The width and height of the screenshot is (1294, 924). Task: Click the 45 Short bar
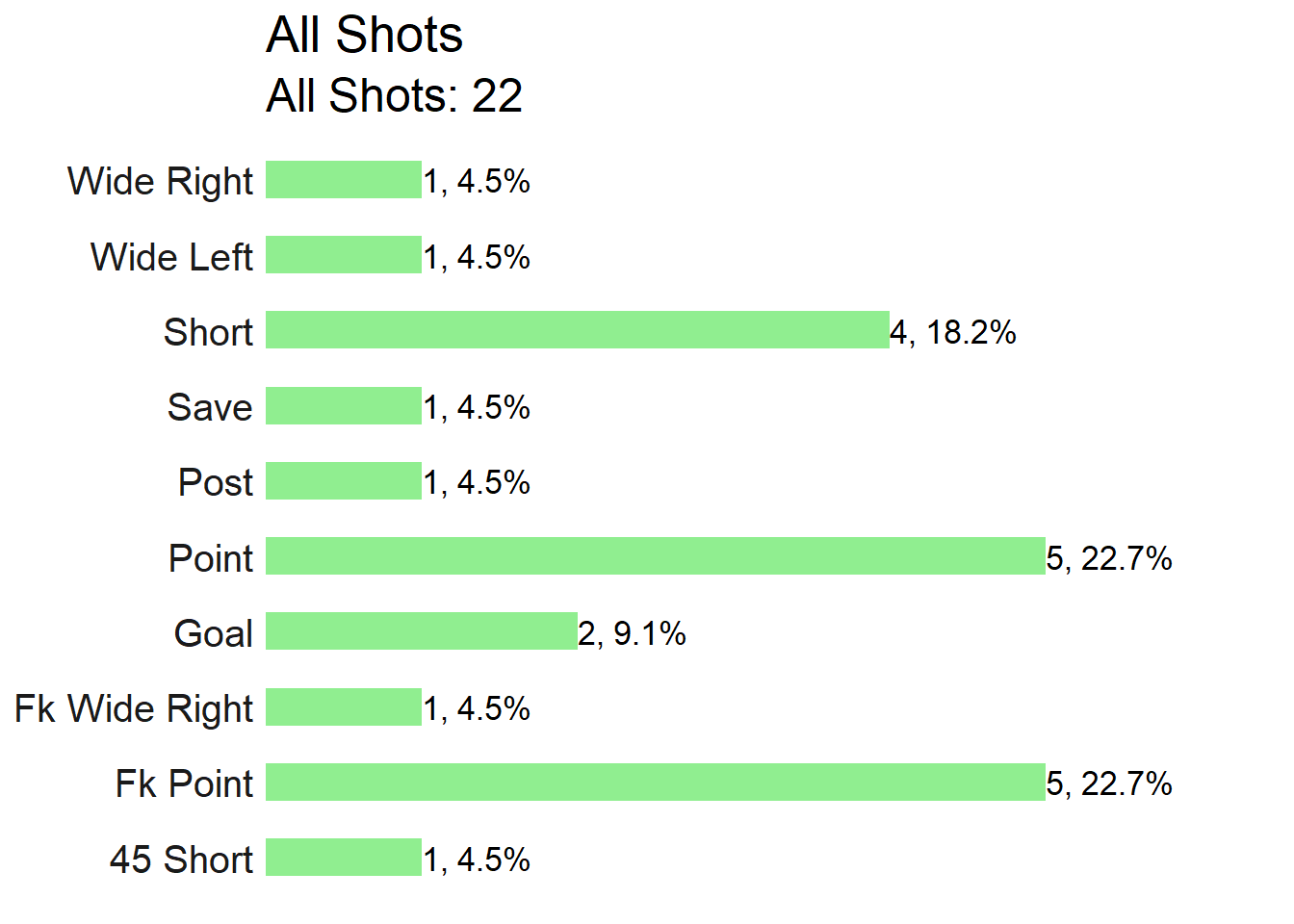point(344,858)
